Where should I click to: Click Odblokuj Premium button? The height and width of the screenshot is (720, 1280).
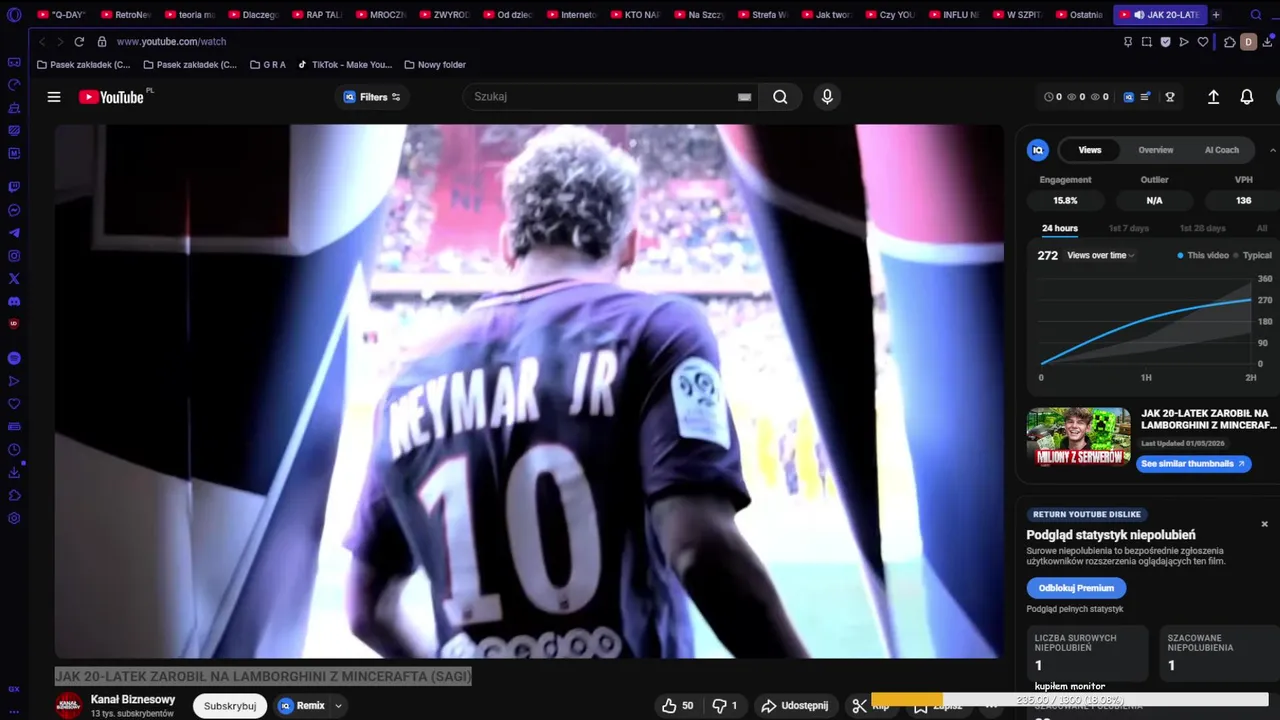(x=1076, y=588)
